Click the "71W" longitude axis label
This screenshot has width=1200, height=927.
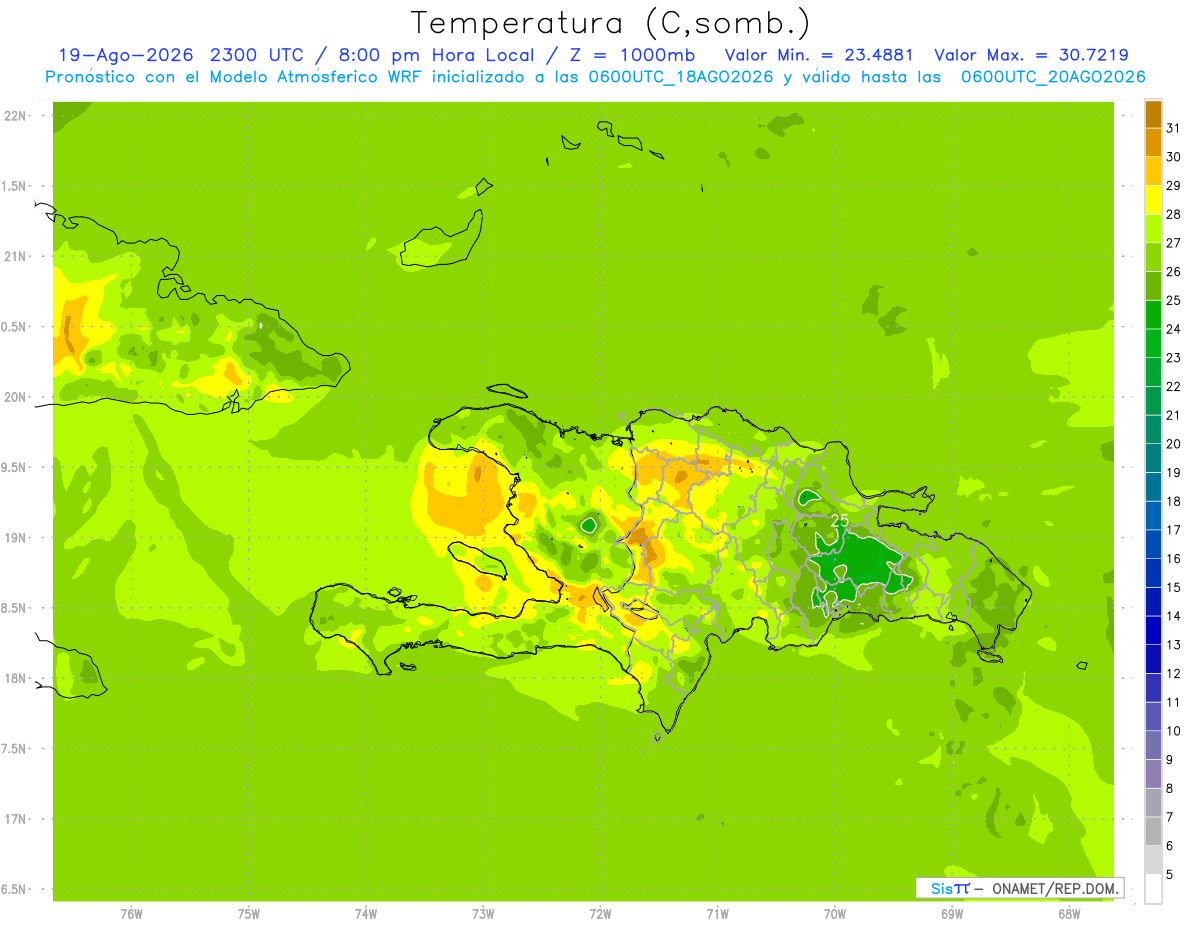[718, 913]
